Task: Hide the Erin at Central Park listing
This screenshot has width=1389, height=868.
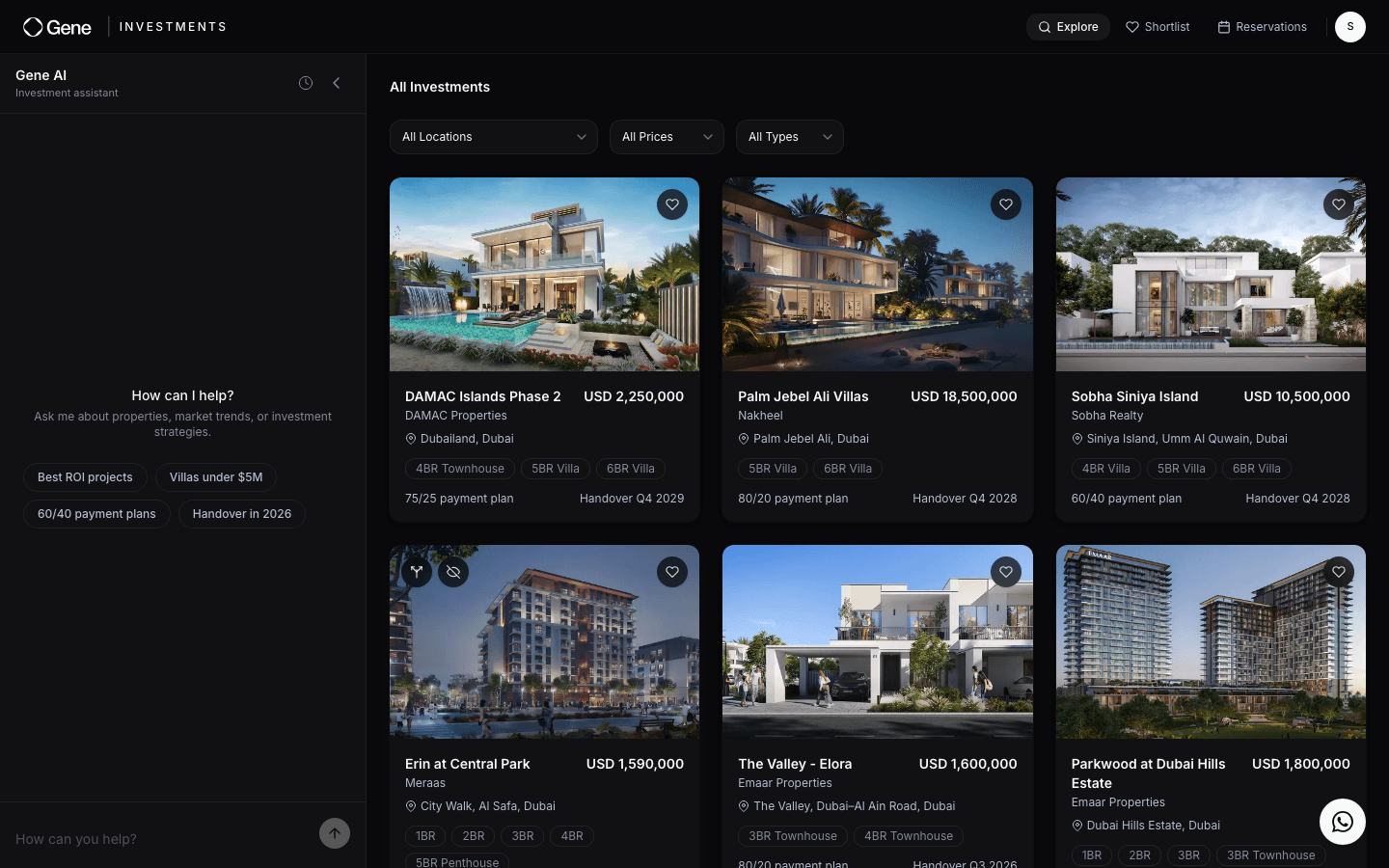Action: [x=453, y=572]
